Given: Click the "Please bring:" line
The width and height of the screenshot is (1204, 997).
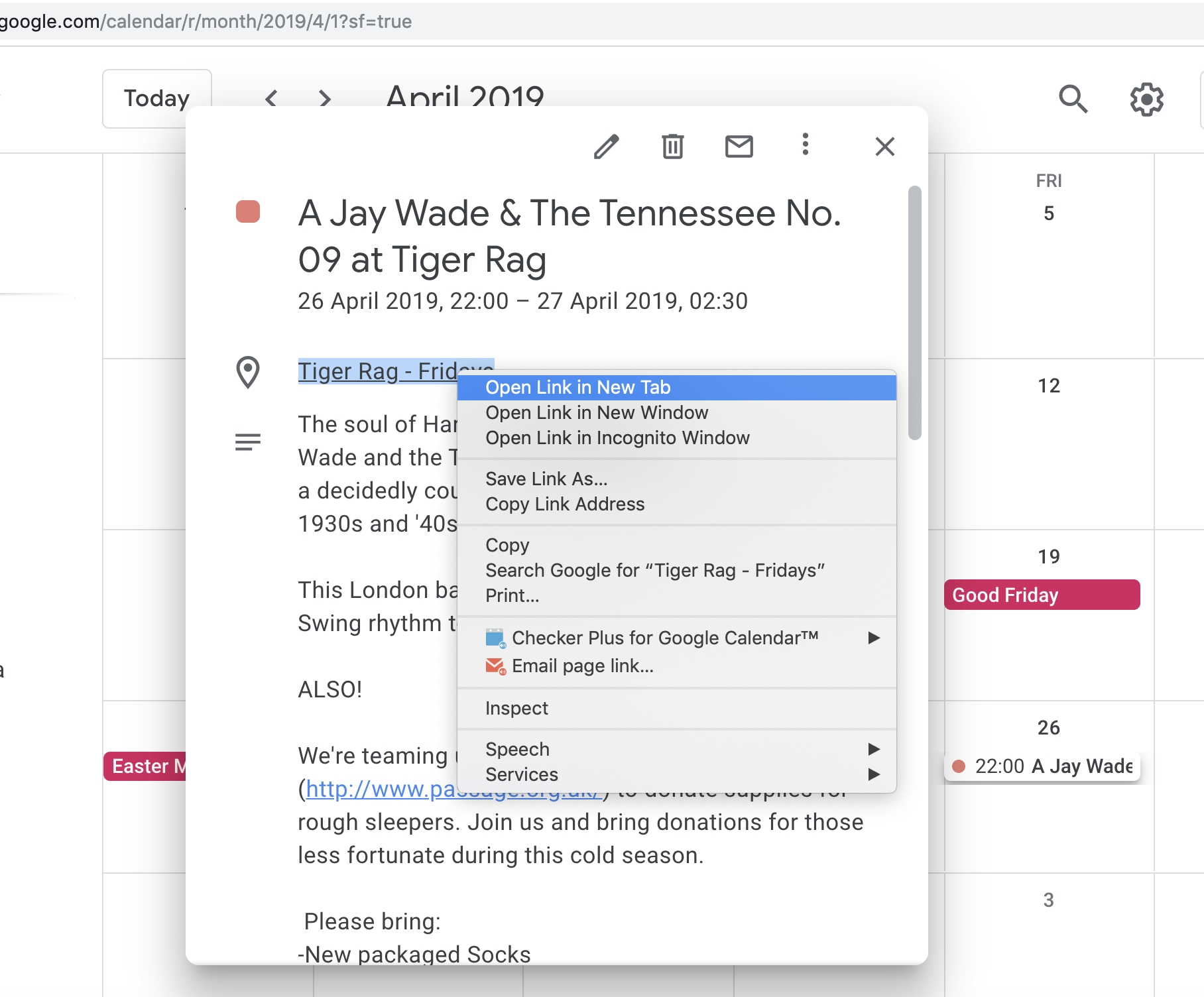Looking at the screenshot, I should [x=372, y=921].
